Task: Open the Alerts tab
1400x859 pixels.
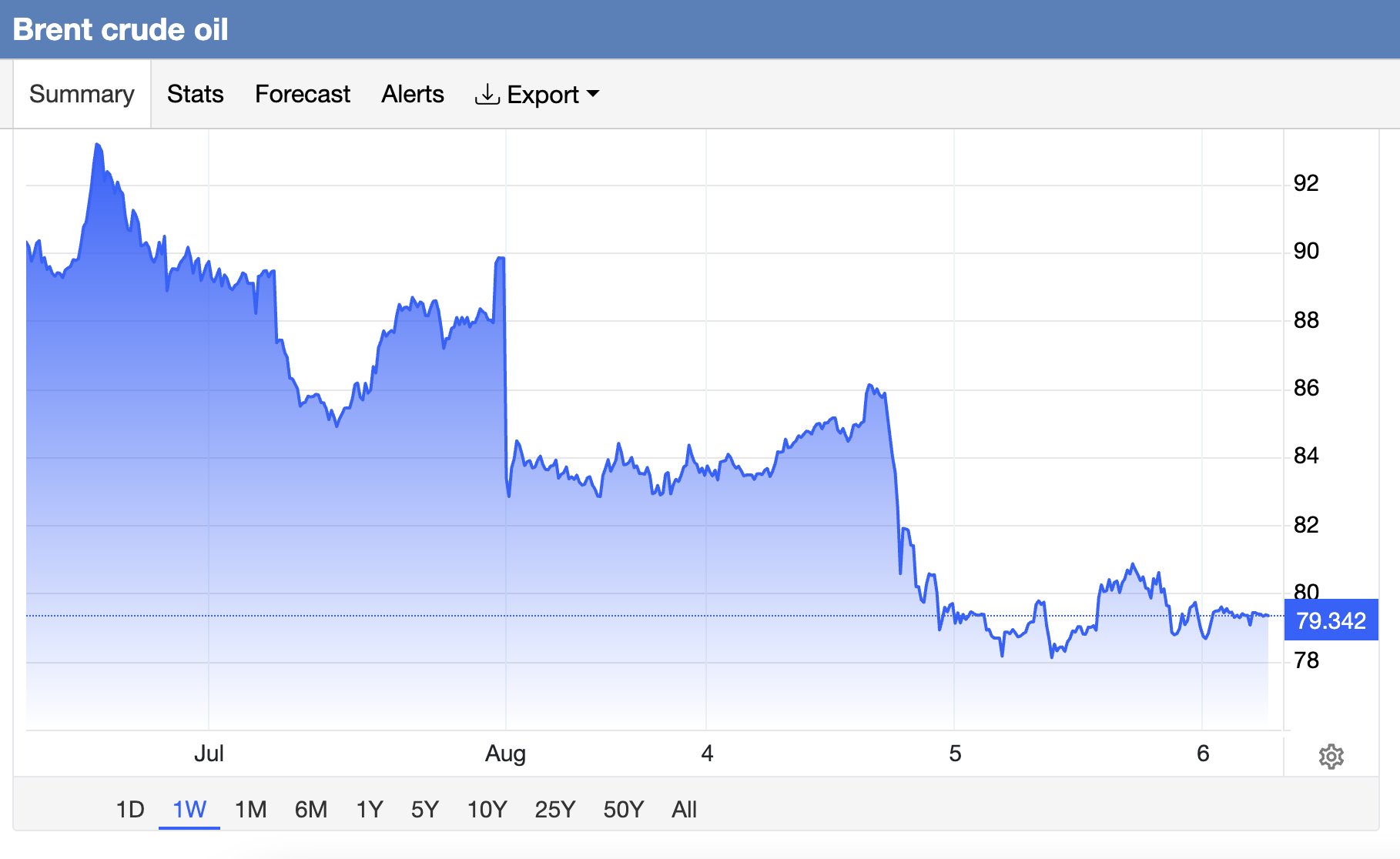Action: 413,94
